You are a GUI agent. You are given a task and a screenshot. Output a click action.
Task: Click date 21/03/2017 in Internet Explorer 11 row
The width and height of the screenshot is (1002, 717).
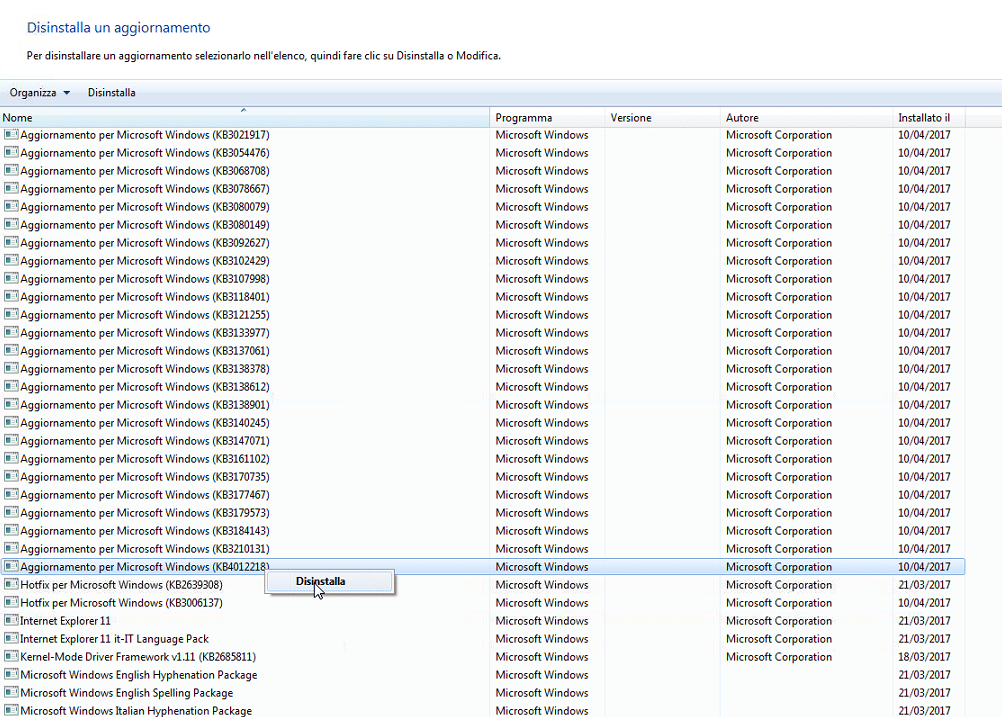(x=924, y=621)
